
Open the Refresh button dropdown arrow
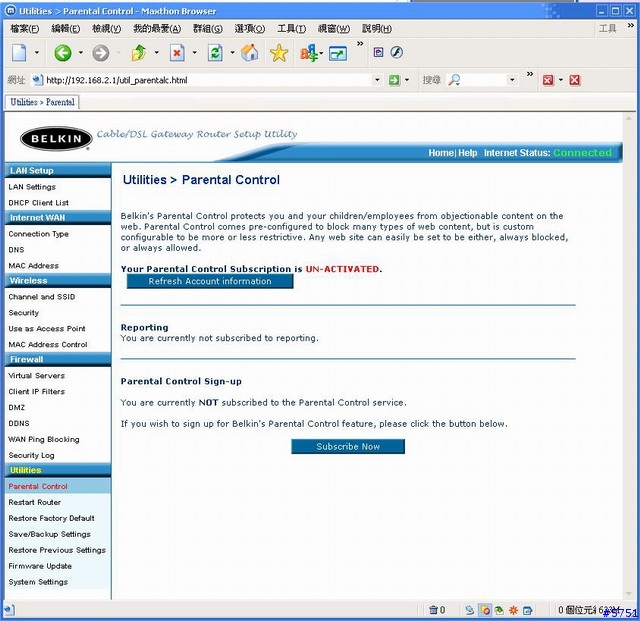(232, 53)
